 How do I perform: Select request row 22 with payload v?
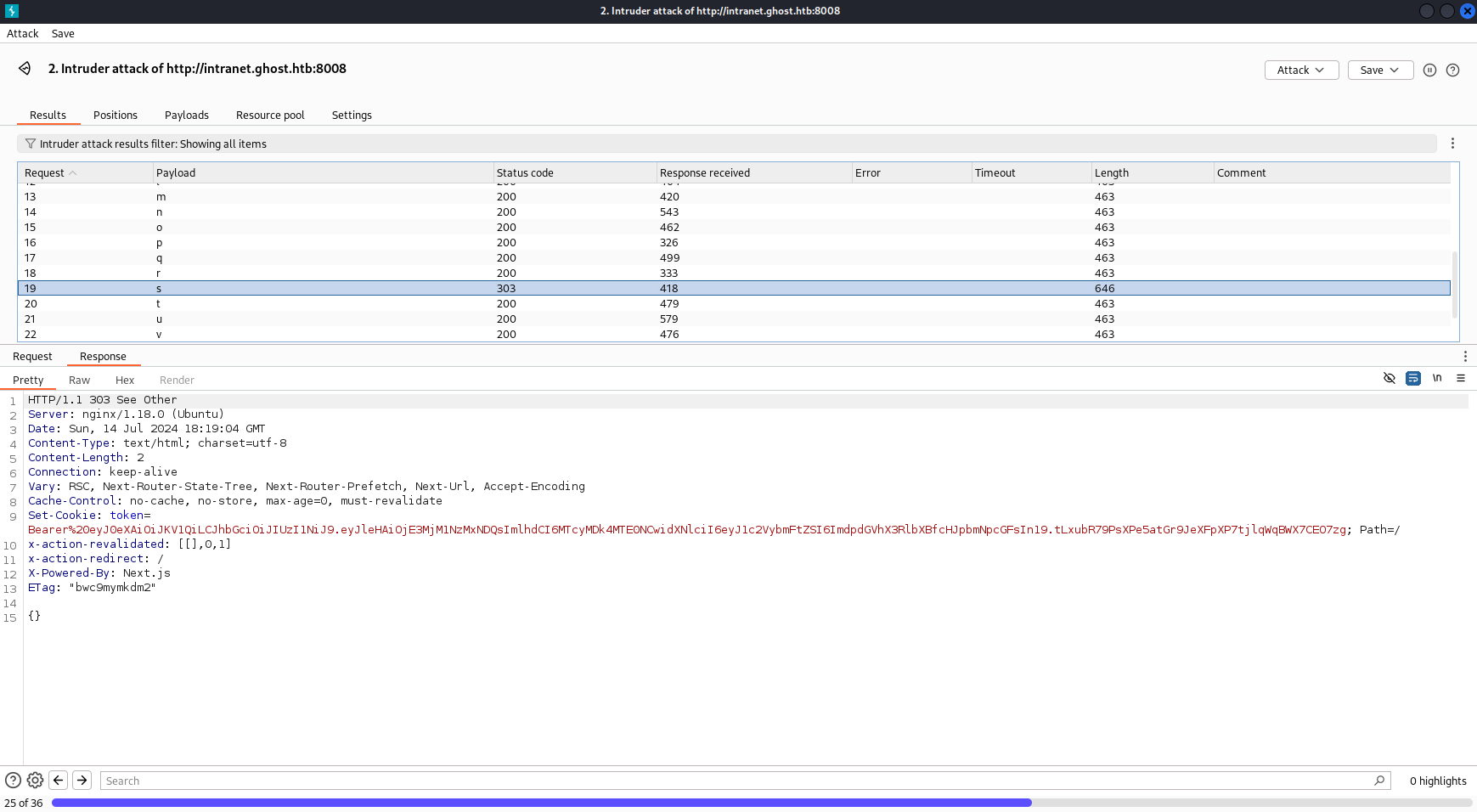[x=734, y=335]
